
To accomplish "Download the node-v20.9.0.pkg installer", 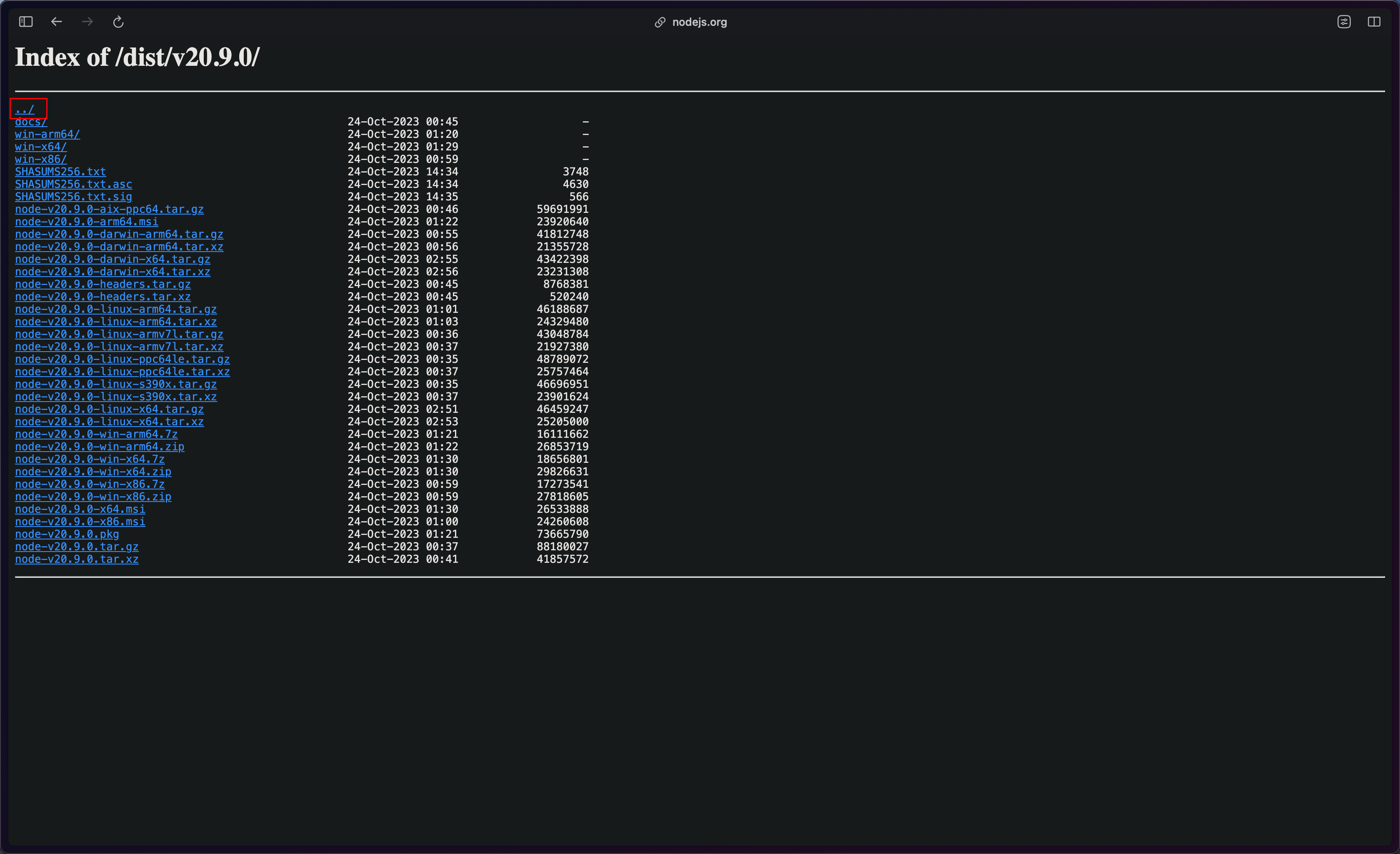I will [x=67, y=534].
